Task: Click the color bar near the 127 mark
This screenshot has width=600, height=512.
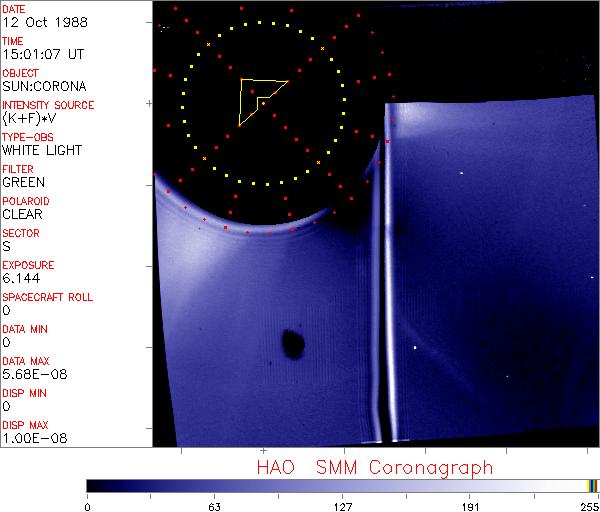Action: point(342,485)
